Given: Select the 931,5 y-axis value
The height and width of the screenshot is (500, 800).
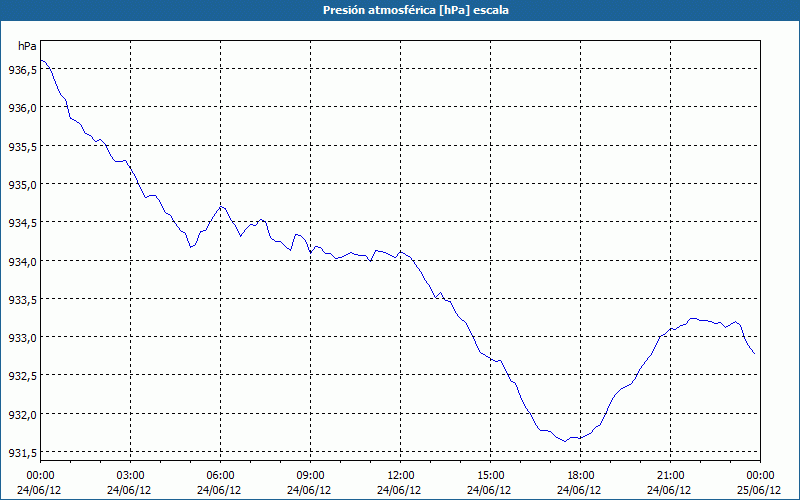Looking at the screenshot, I should [x=22, y=454].
